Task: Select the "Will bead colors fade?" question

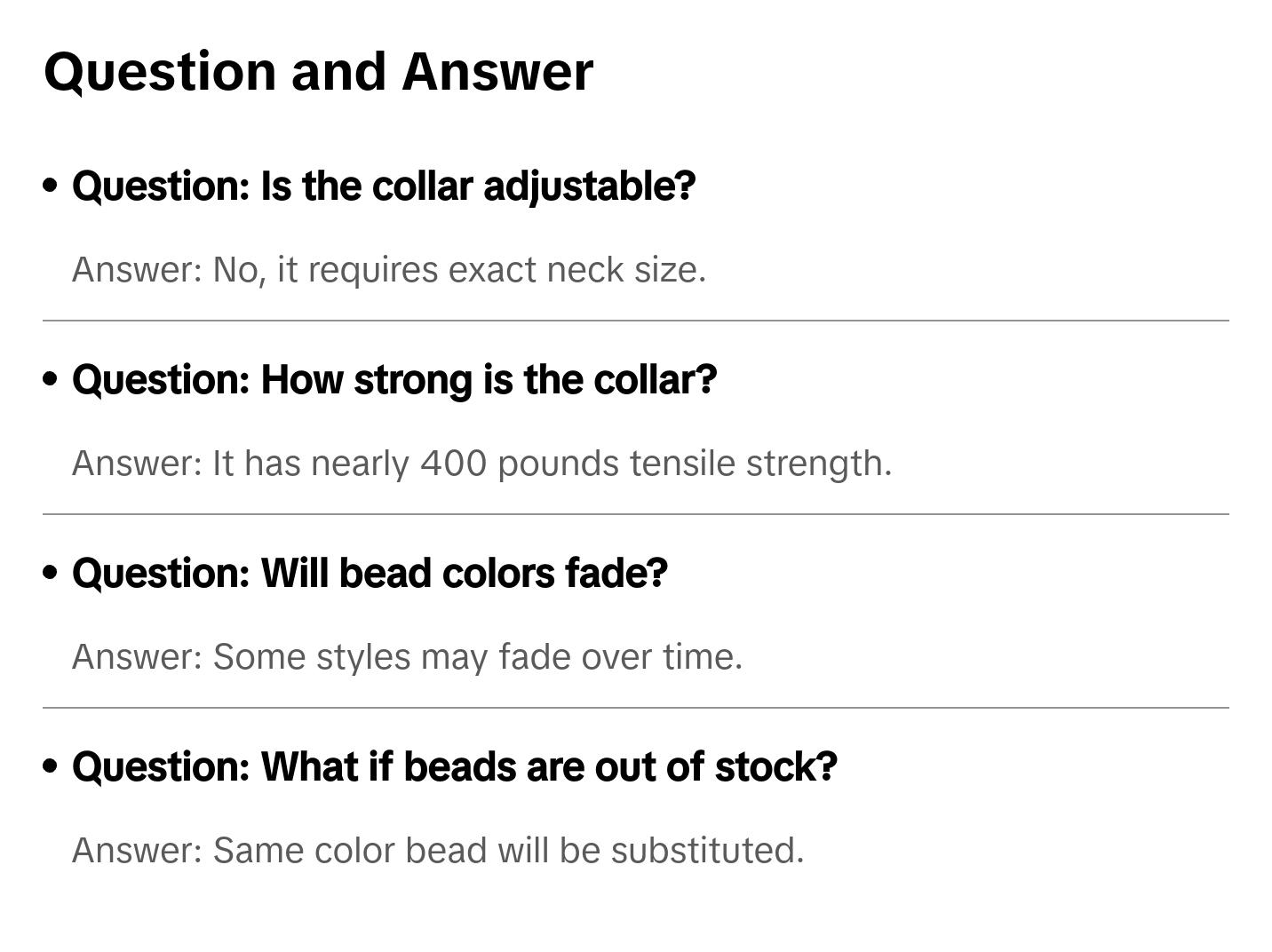Action: [370, 574]
